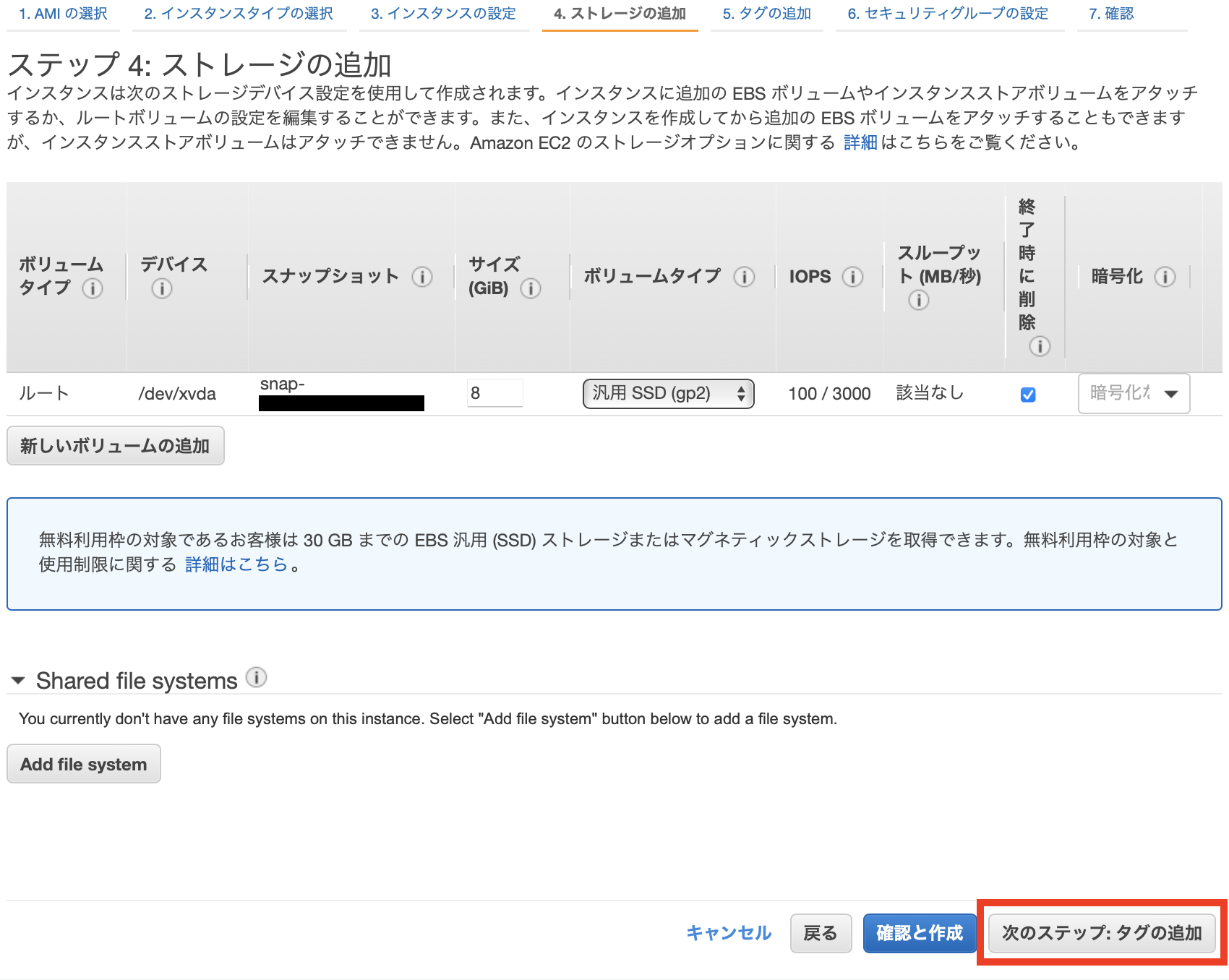Click the 暗号化 column info icon
This screenshot has width=1229, height=980.
1165,276
